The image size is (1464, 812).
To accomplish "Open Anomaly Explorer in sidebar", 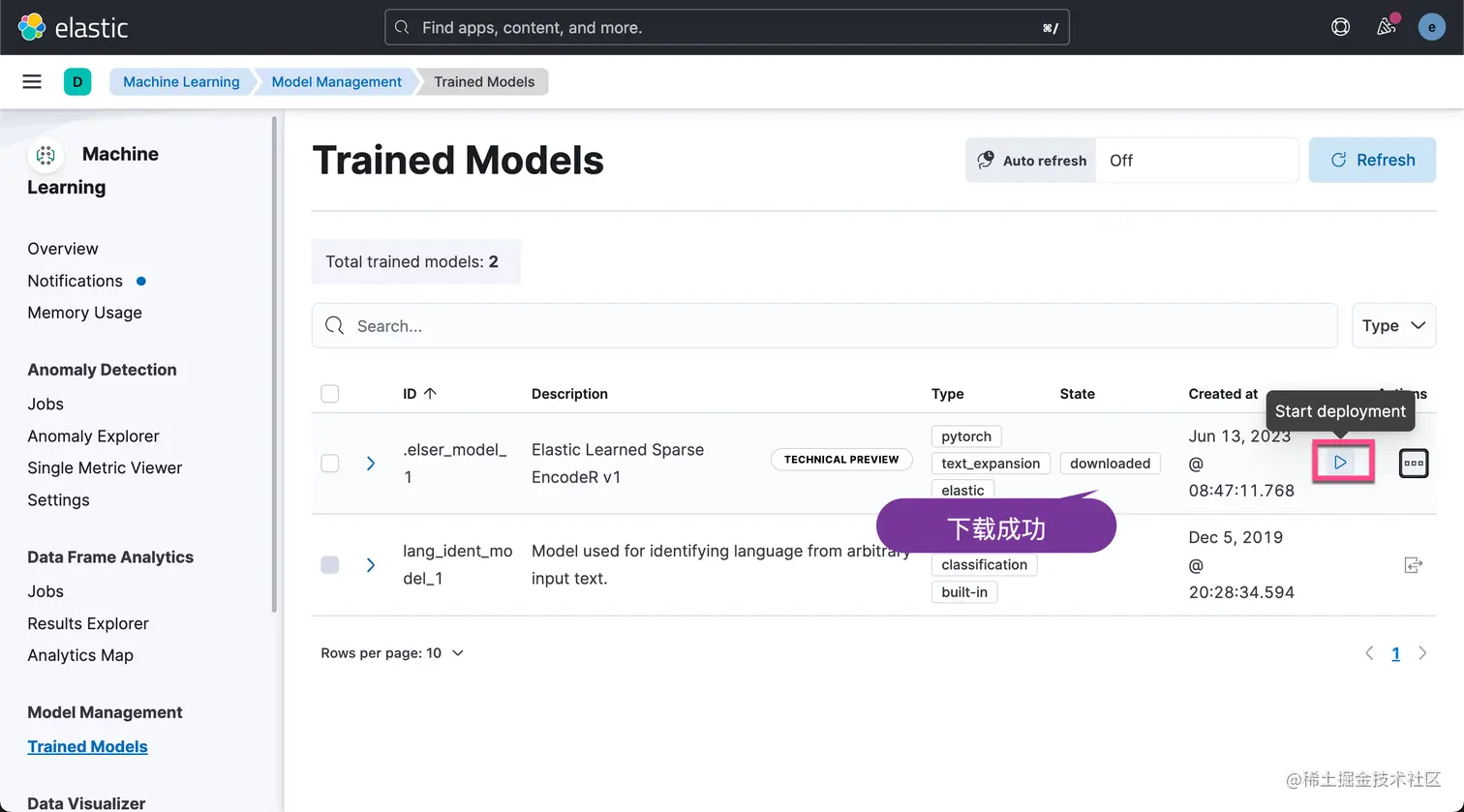I will [x=93, y=436].
